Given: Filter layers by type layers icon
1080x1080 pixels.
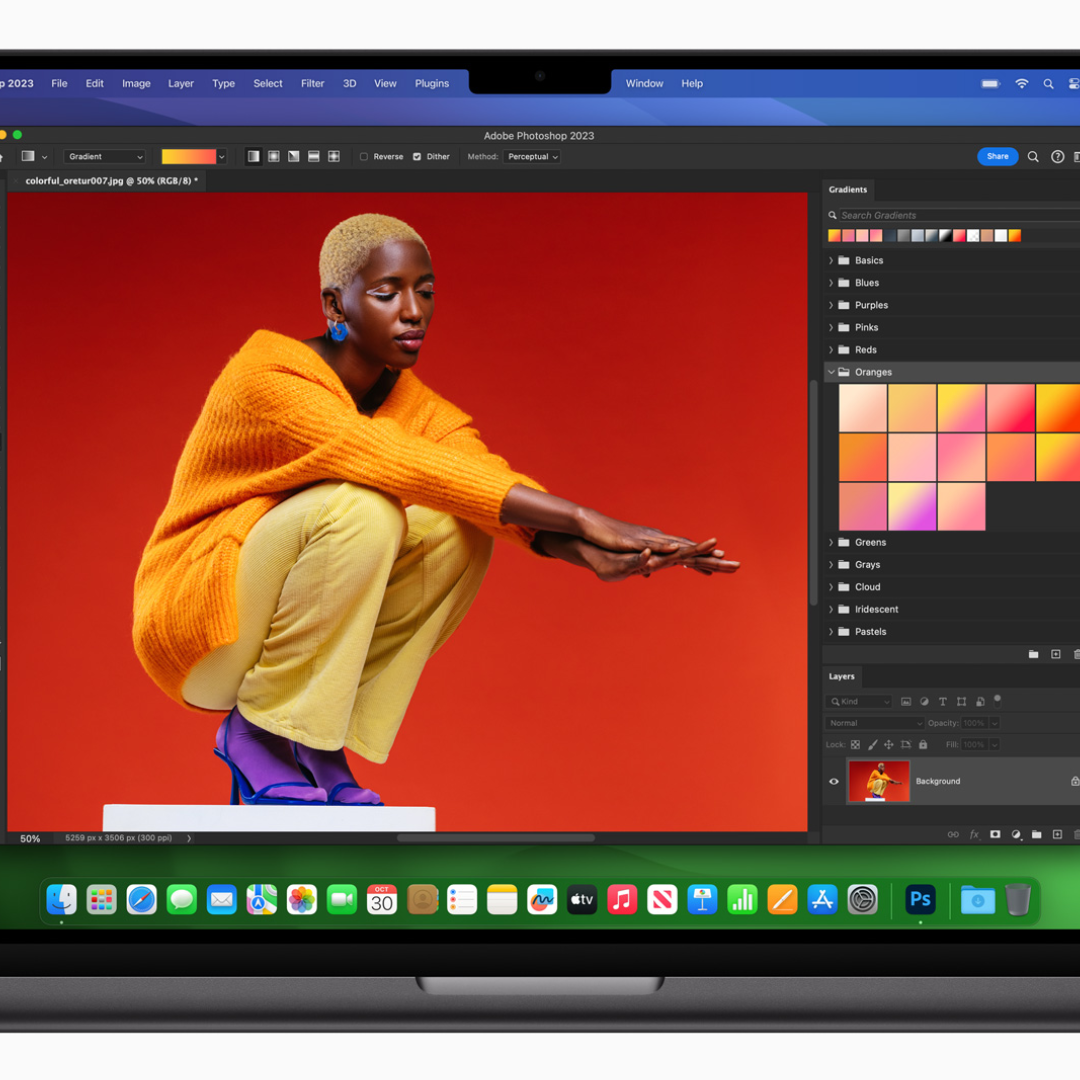Looking at the screenshot, I should point(942,702).
